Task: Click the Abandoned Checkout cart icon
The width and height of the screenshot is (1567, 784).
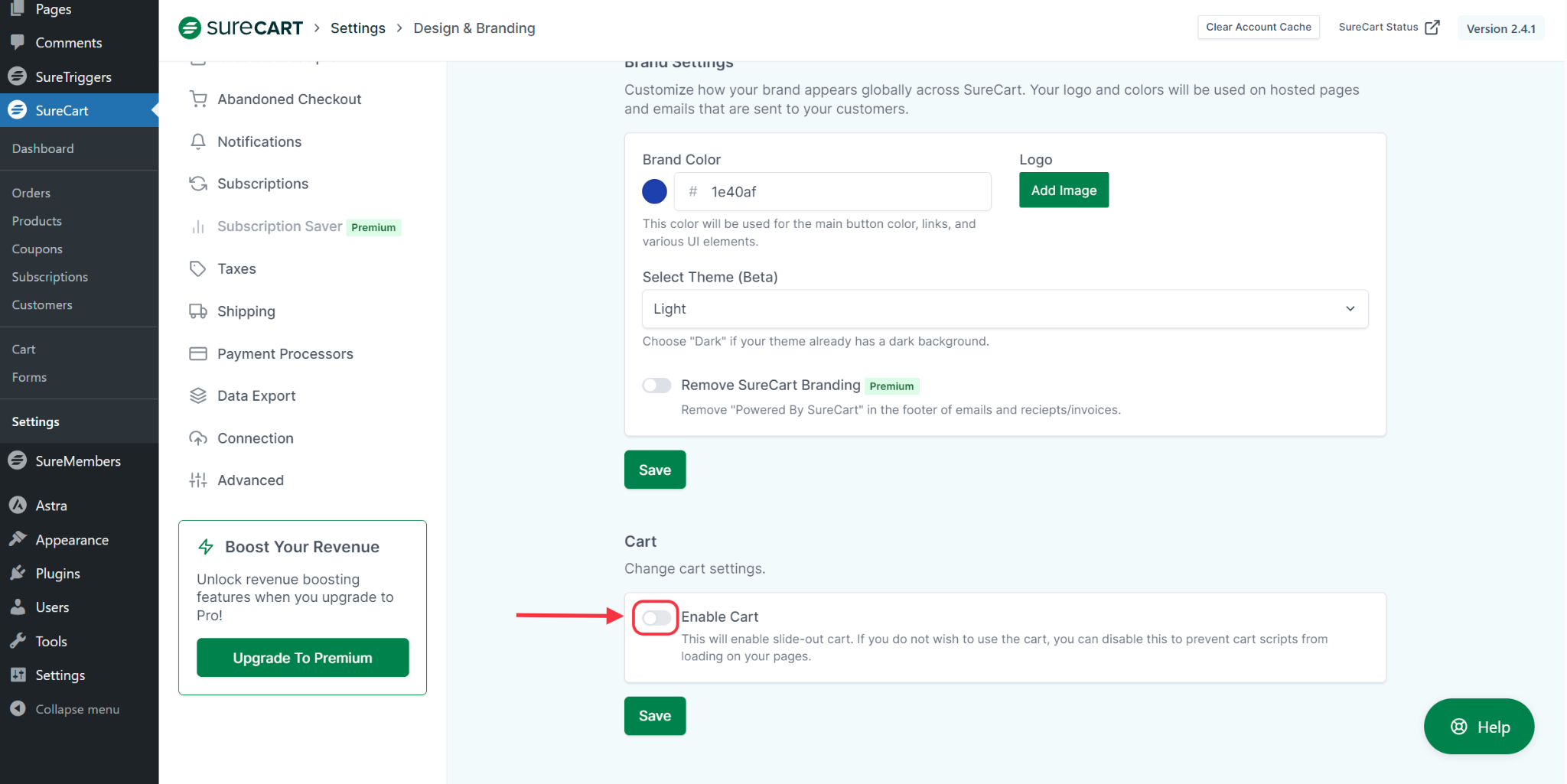Action: [198, 99]
